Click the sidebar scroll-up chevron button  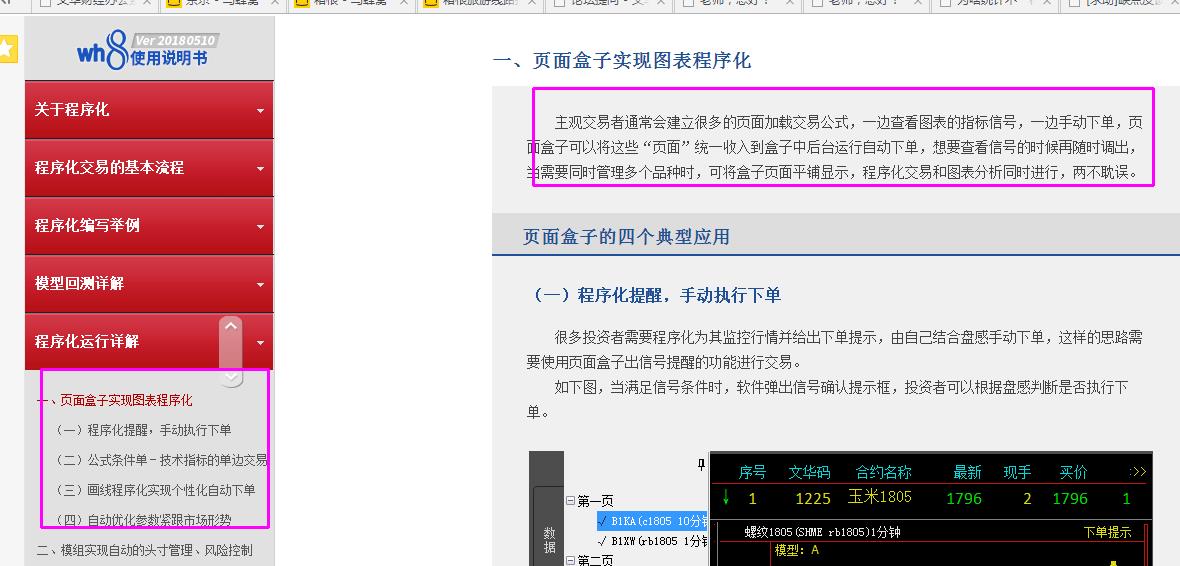(231, 327)
